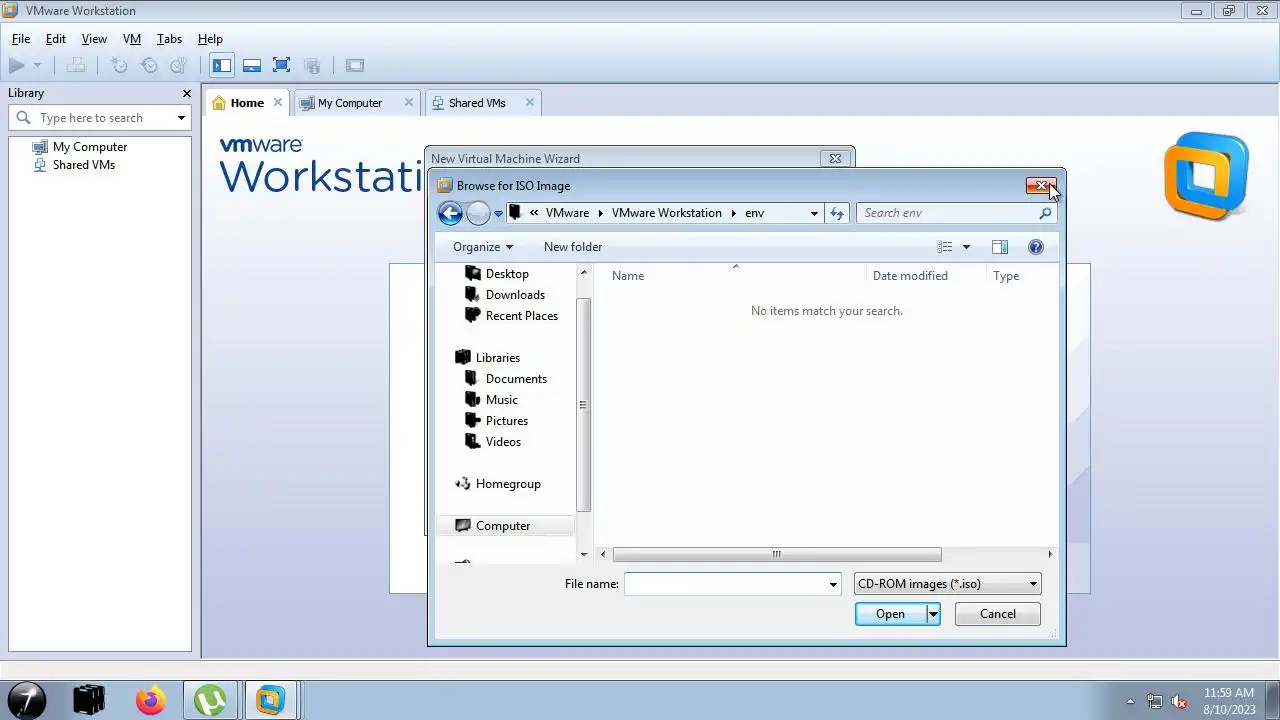Enter full screen mode toolbar icon
This screenshot has width=1280, height=720.
[282, 66]
